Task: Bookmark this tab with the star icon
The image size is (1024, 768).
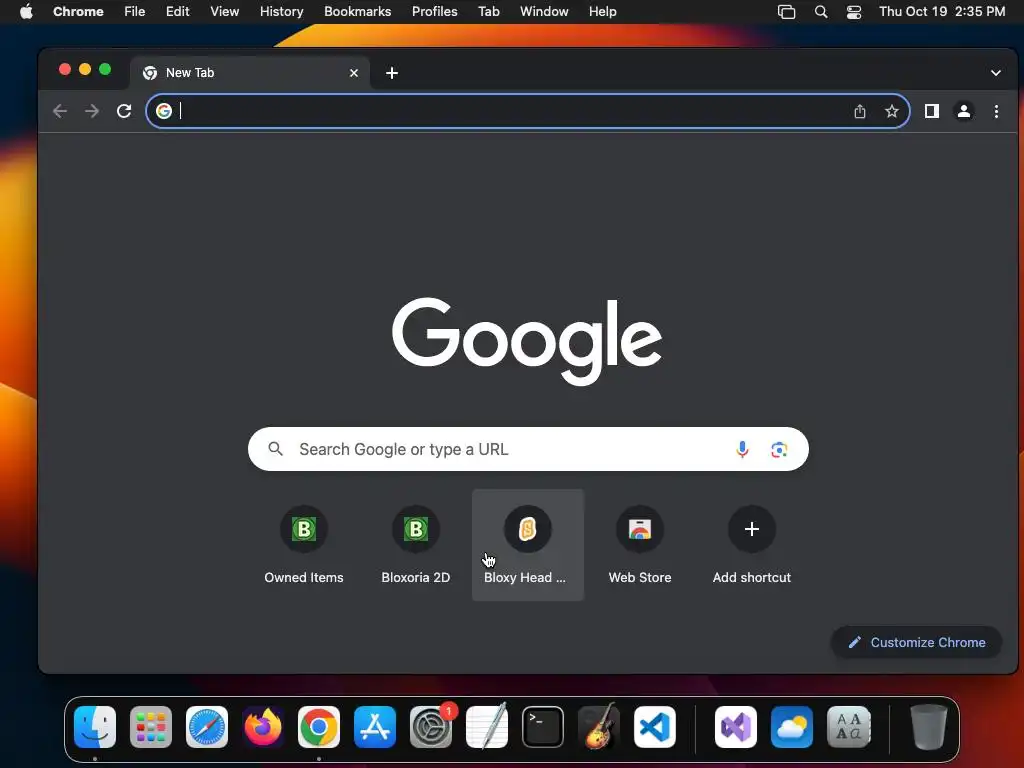Action: (x=891, y=111)
